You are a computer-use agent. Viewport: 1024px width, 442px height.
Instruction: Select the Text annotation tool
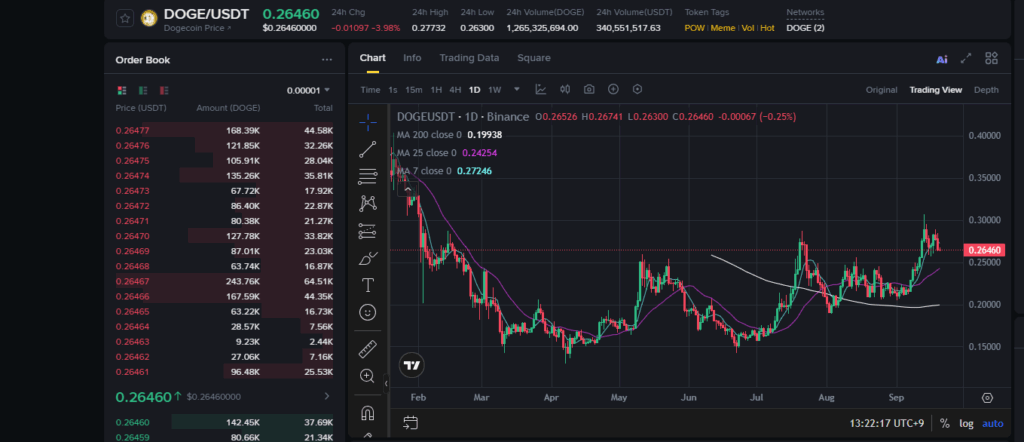[x=368, y=285]
